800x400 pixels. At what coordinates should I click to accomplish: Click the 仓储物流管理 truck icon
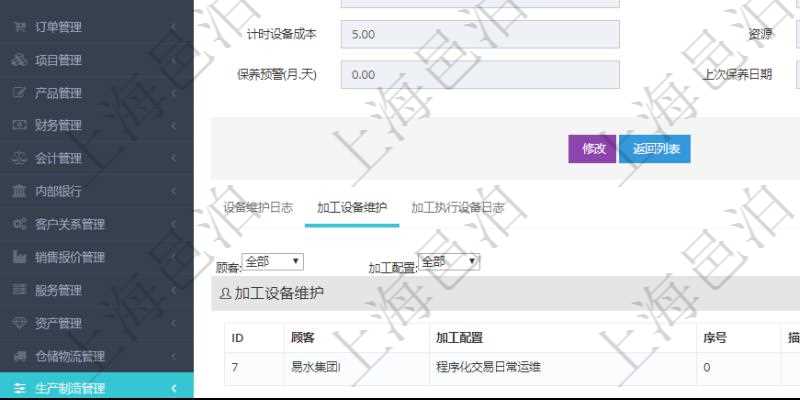tap(19, 356)
